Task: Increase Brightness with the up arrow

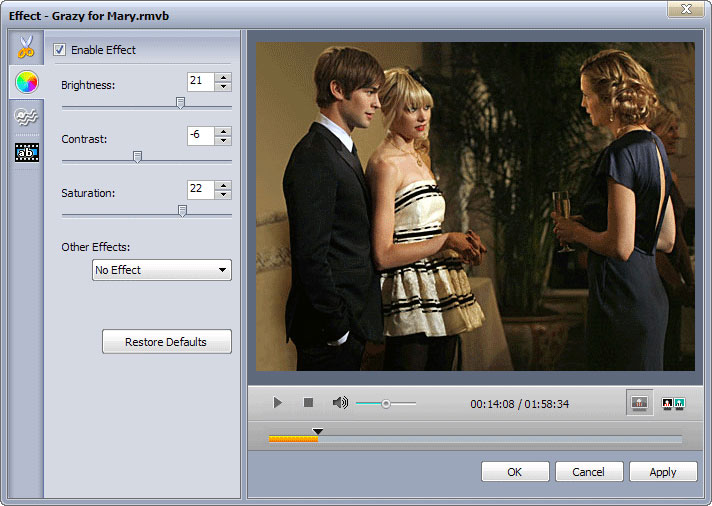Action: pos(223,77)
